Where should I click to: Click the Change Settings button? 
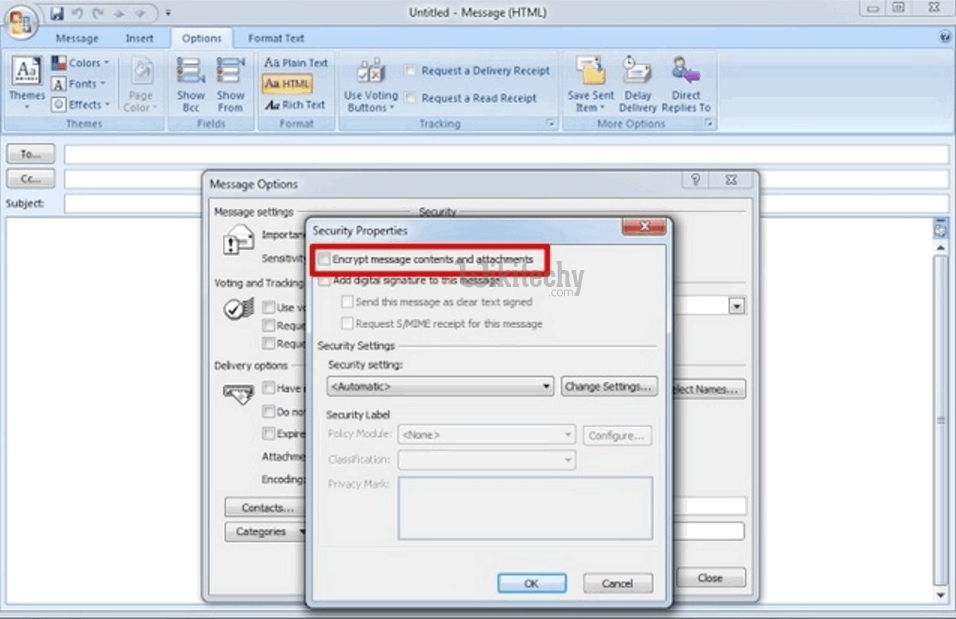pos(609,386)
